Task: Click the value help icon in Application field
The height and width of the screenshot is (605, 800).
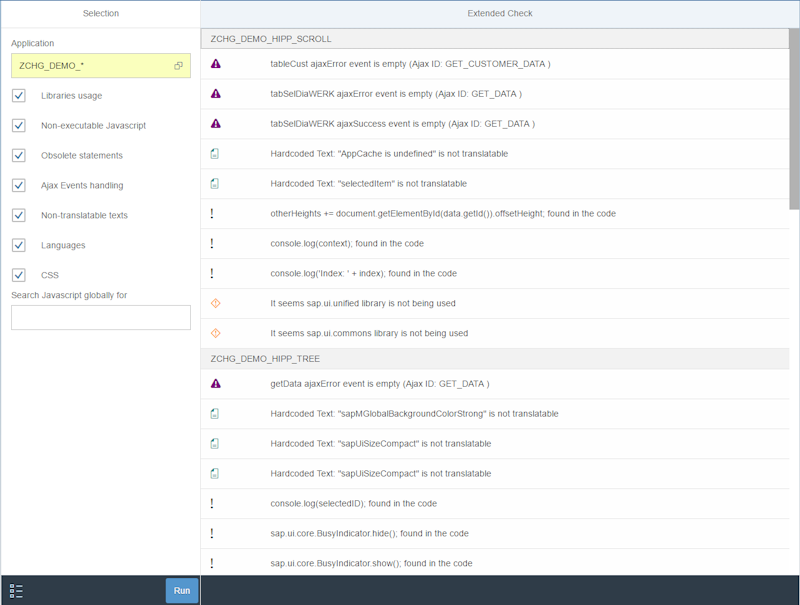Action: point(179,65)
